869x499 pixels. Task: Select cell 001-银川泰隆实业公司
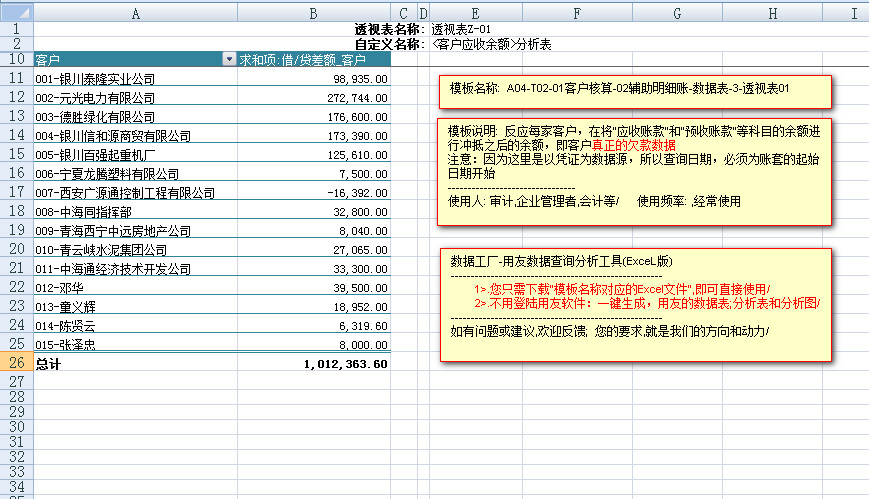click(135, 79)
